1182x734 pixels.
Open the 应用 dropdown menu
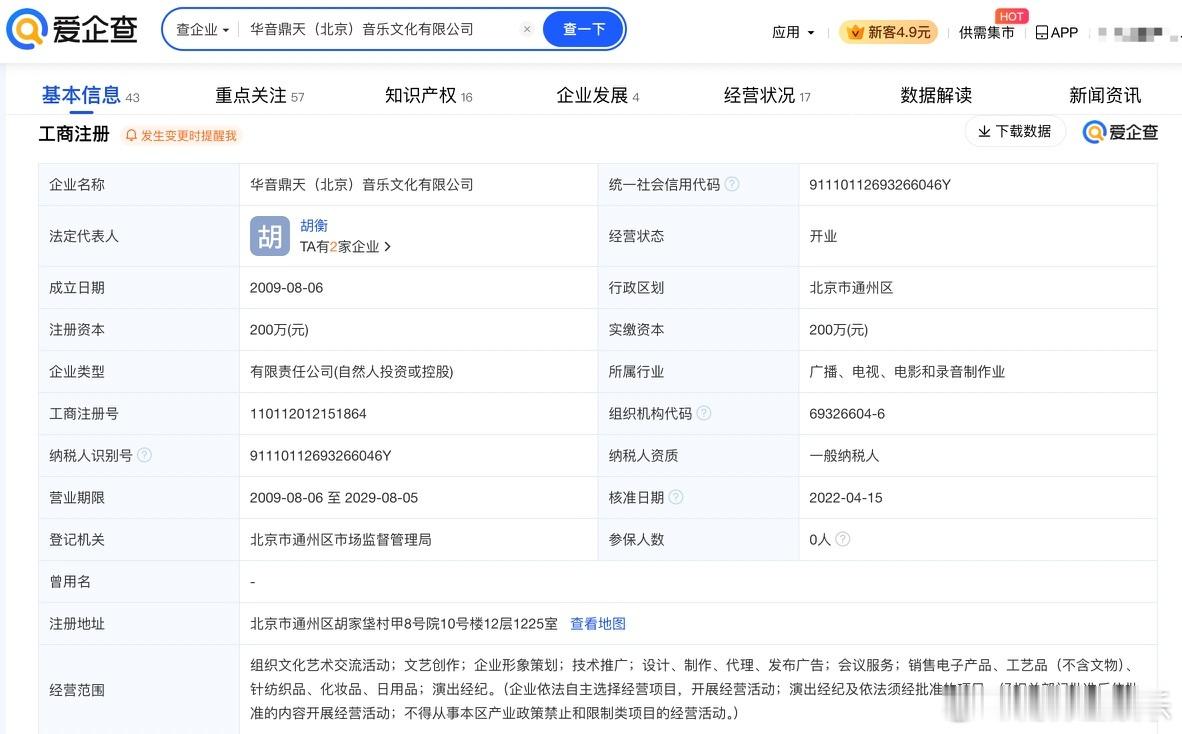point(793,32)
